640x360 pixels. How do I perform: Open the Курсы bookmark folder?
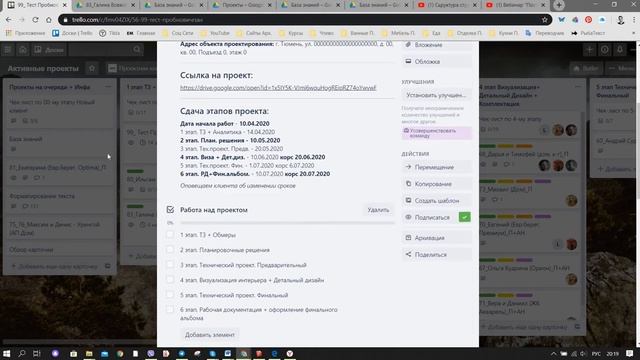291,33
